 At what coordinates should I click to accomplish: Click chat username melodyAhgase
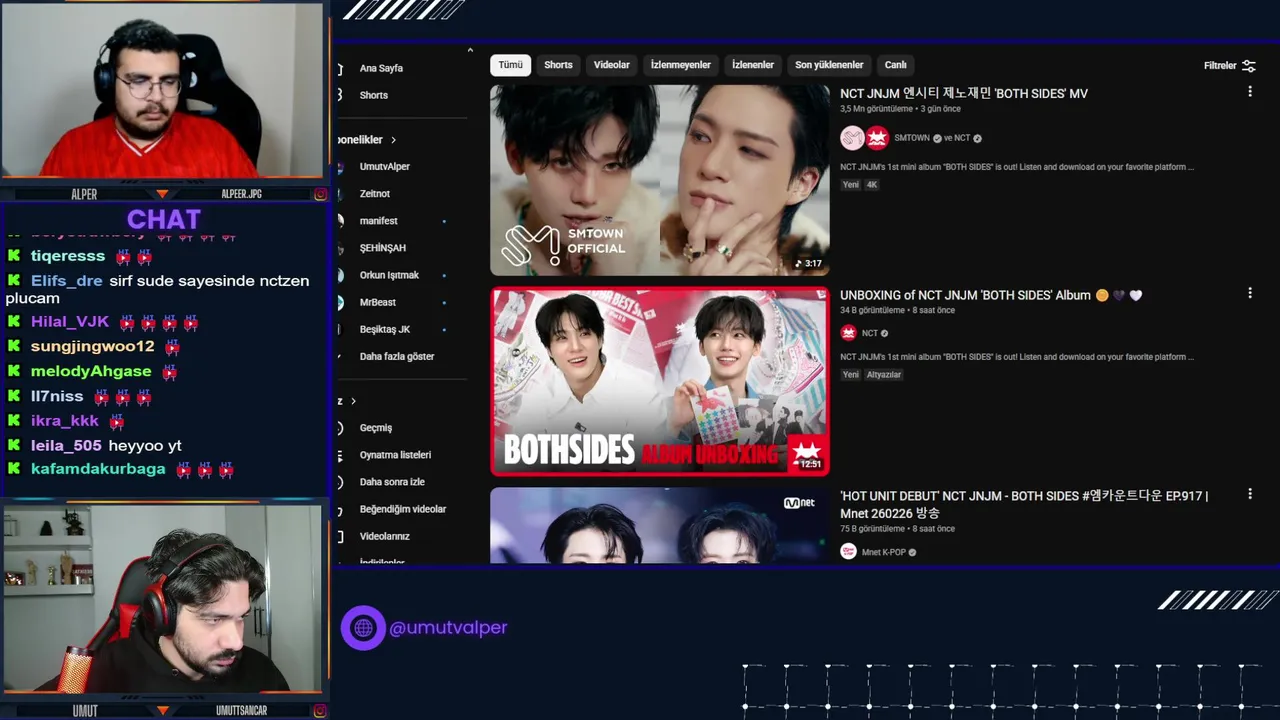click(x=91, y=371)
